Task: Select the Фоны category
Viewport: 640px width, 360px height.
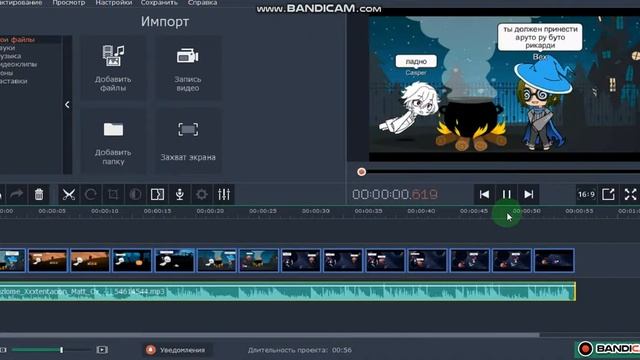Action: [x=7, y=73]
